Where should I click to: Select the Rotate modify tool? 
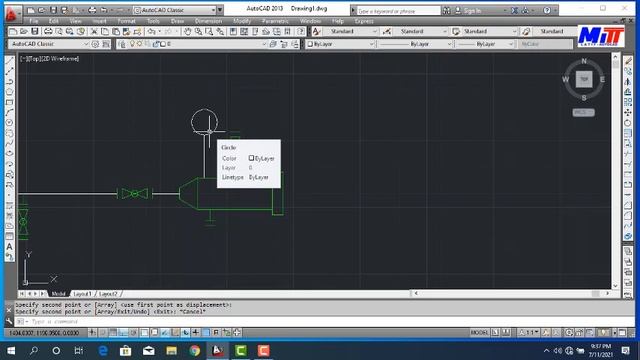628,123
